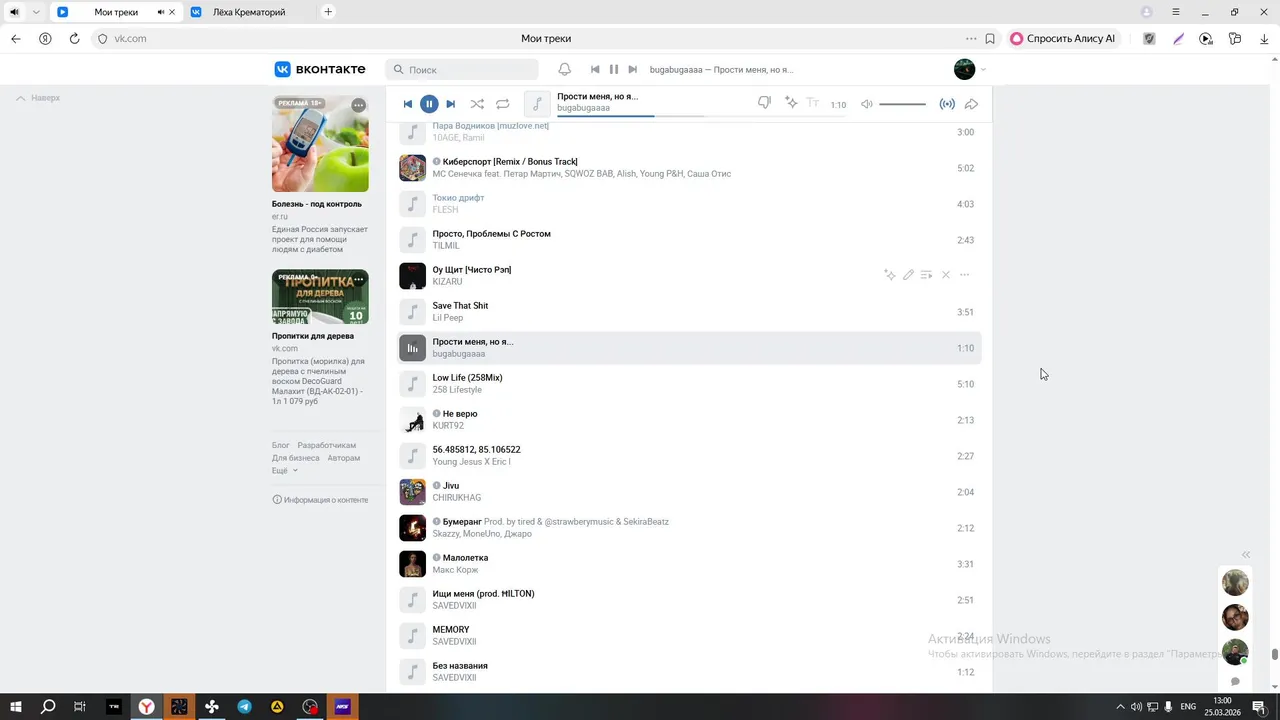This screenshot has height=720, width=1280.
Task: Open the notifications bell icon
Action: tap(565, 69)
